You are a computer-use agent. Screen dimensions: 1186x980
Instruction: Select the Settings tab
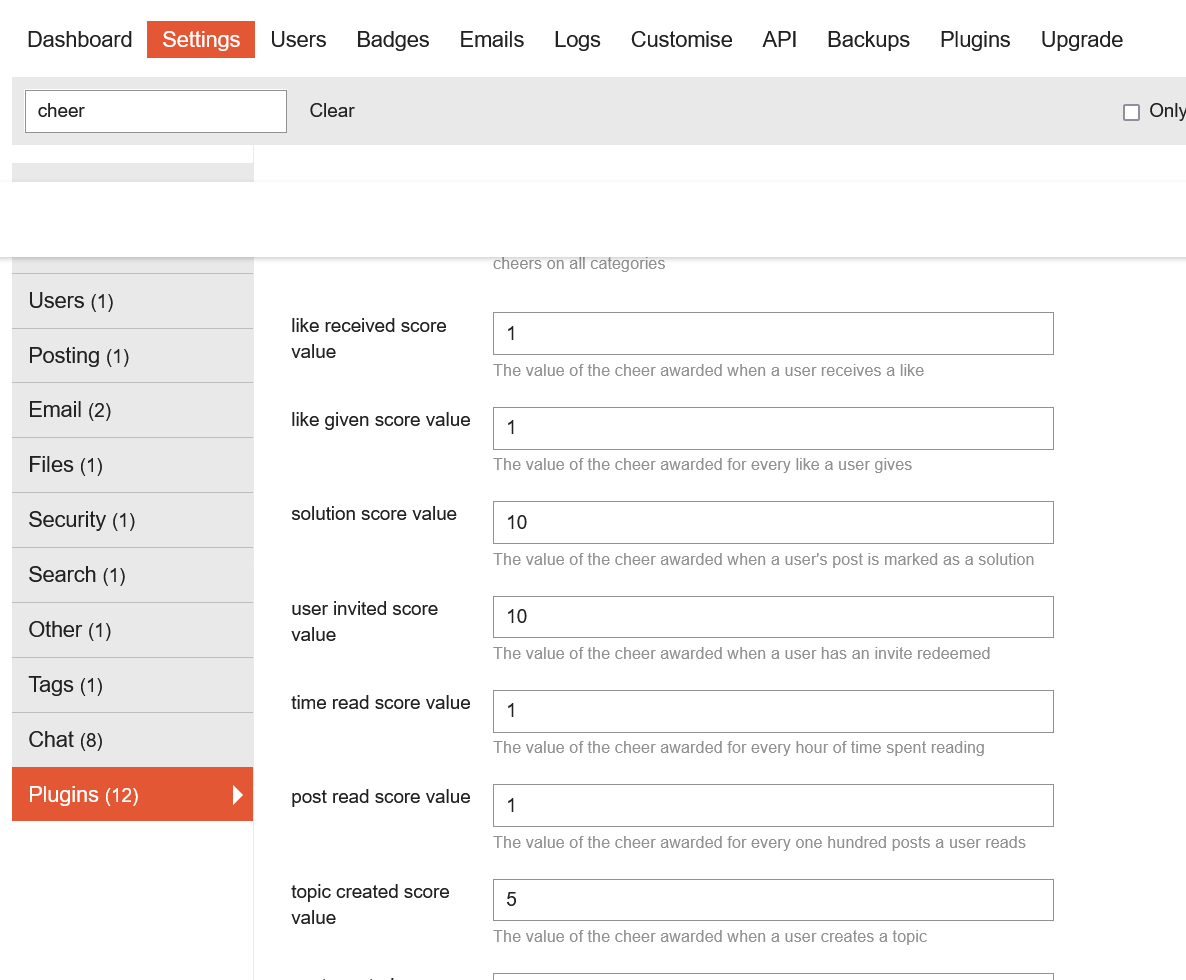[201, 39]
